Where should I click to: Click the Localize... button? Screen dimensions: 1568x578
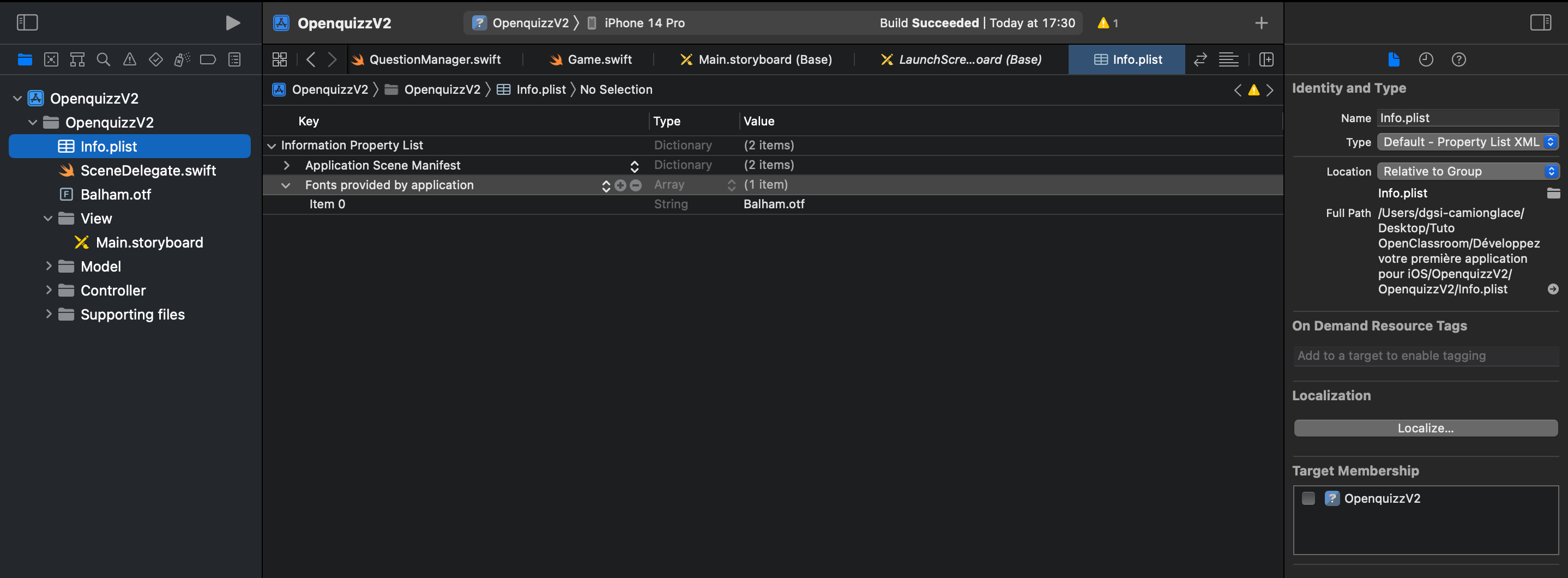tap(1426, 428)
